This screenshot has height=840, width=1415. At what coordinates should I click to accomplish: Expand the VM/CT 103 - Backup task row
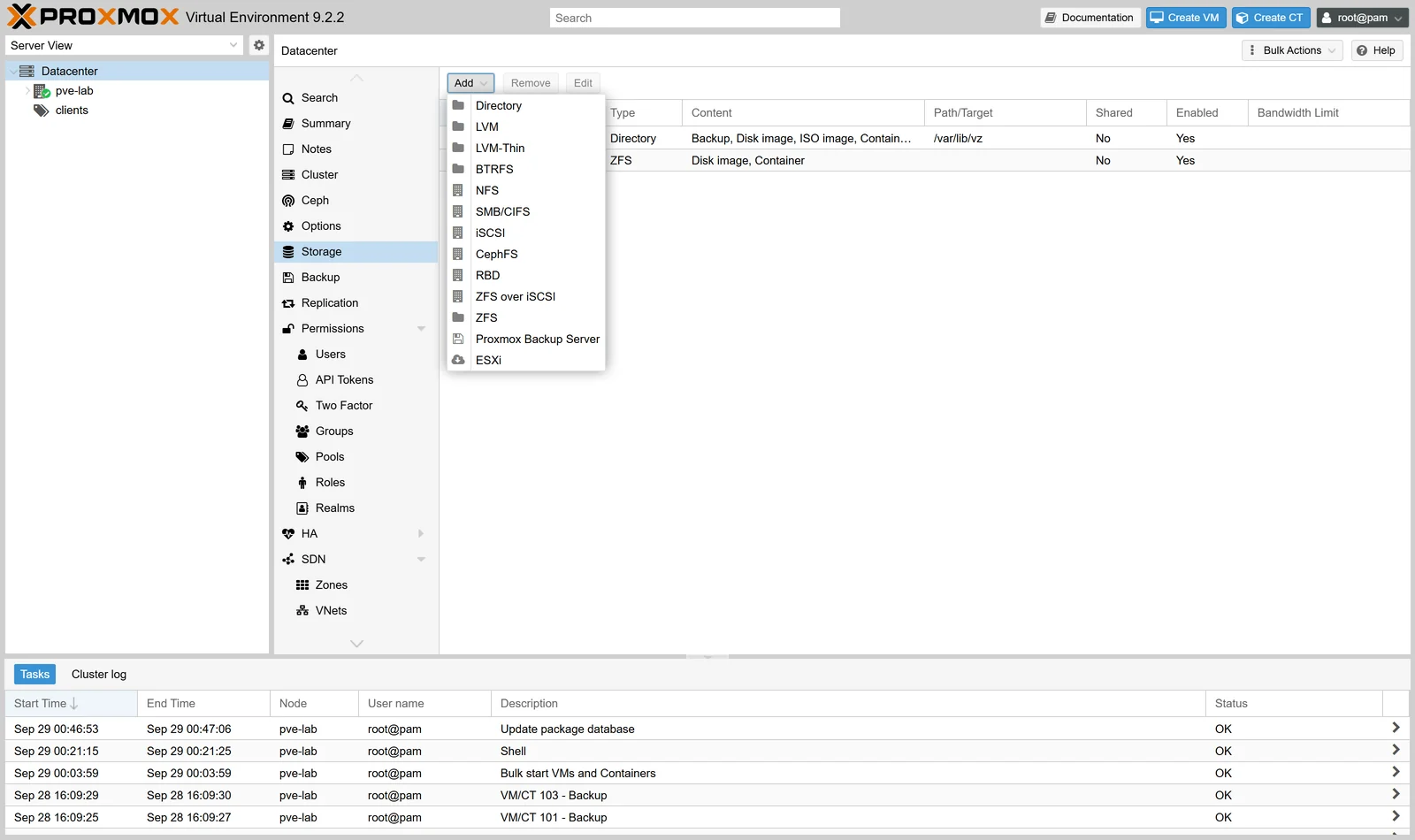1396,794
